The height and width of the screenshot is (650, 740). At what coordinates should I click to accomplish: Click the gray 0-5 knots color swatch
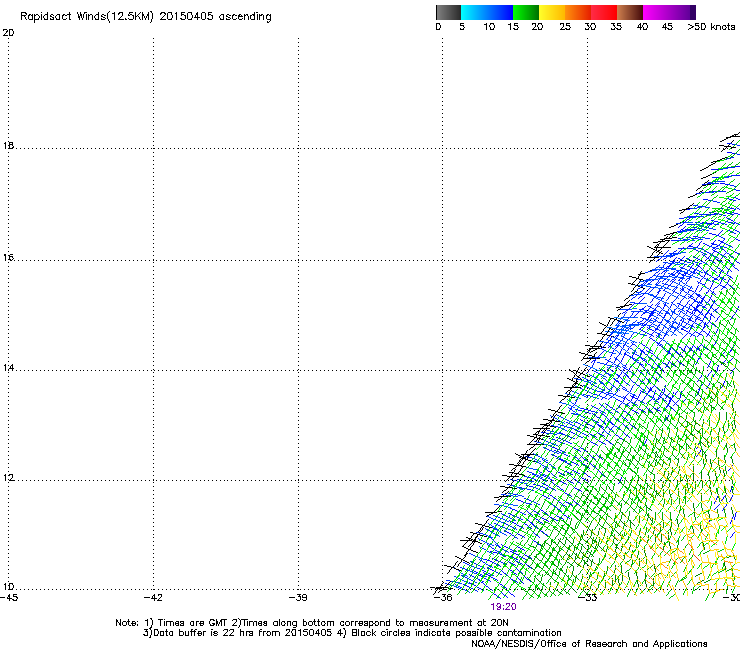coord(448,12)
